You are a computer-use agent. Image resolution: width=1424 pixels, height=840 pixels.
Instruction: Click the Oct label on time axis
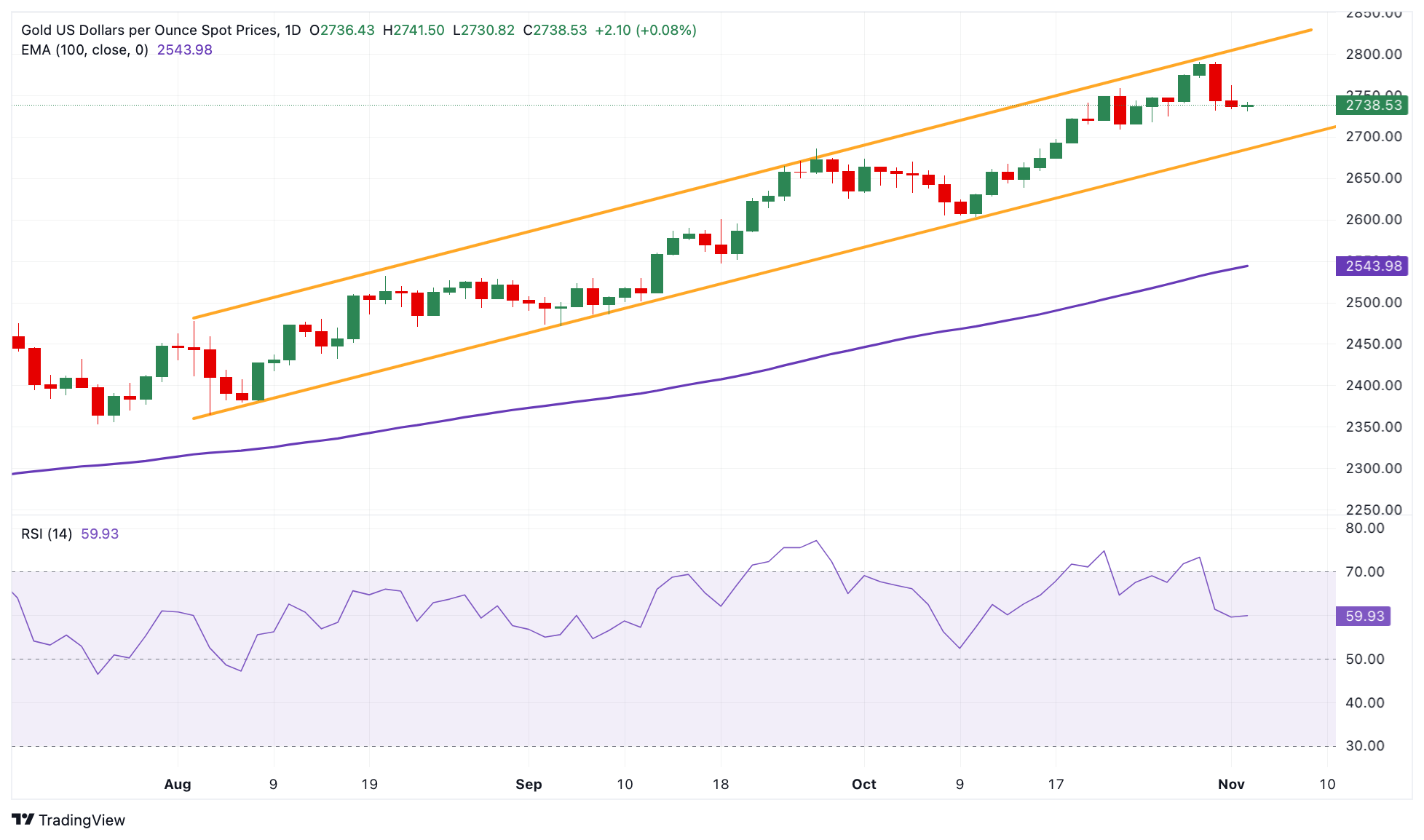click(x=864, y=785)
